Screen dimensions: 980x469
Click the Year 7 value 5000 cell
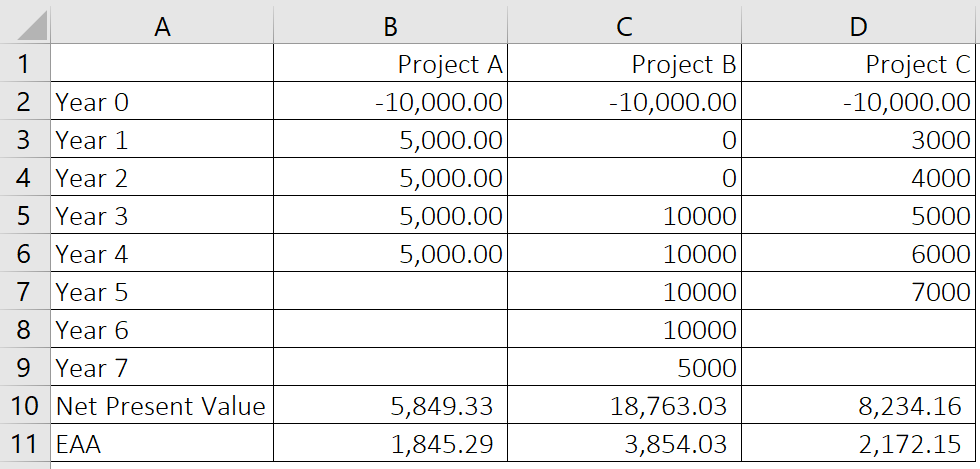point(624,368)
